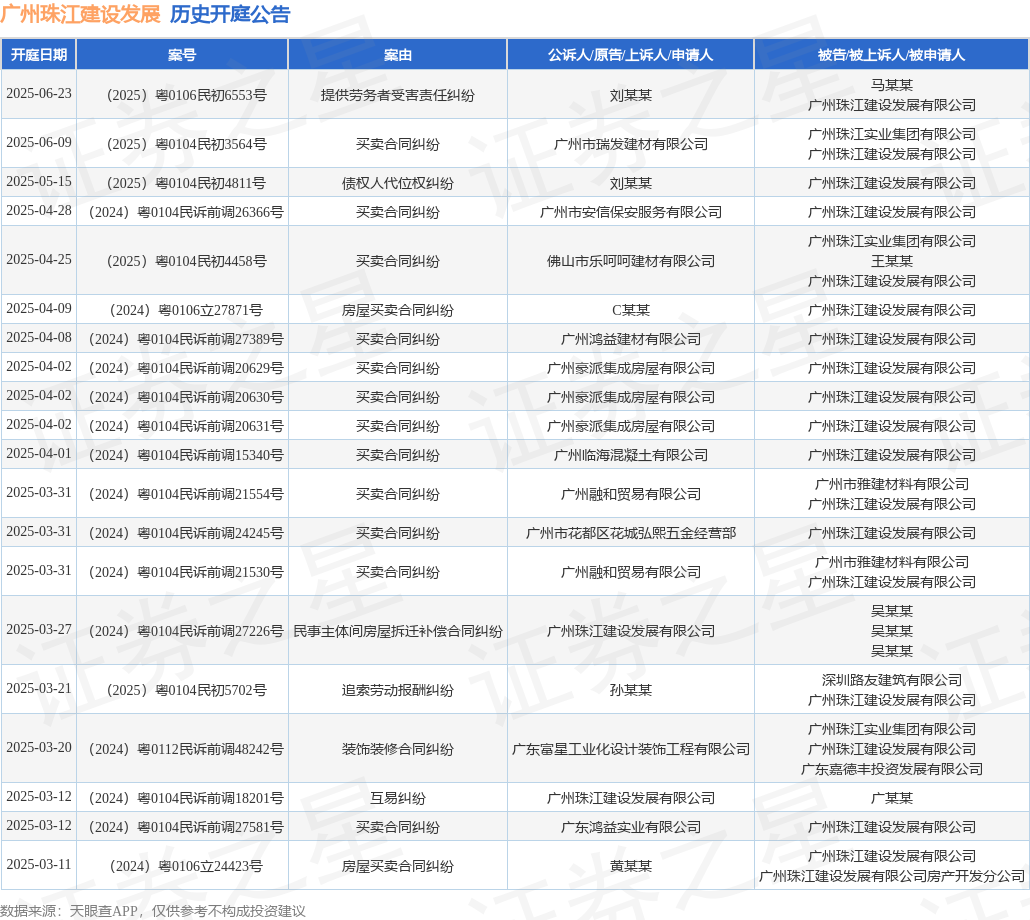This screenshot has width=1030, height=920.
Task: Select date cell 2025-04-25
Action: [39, 259]
